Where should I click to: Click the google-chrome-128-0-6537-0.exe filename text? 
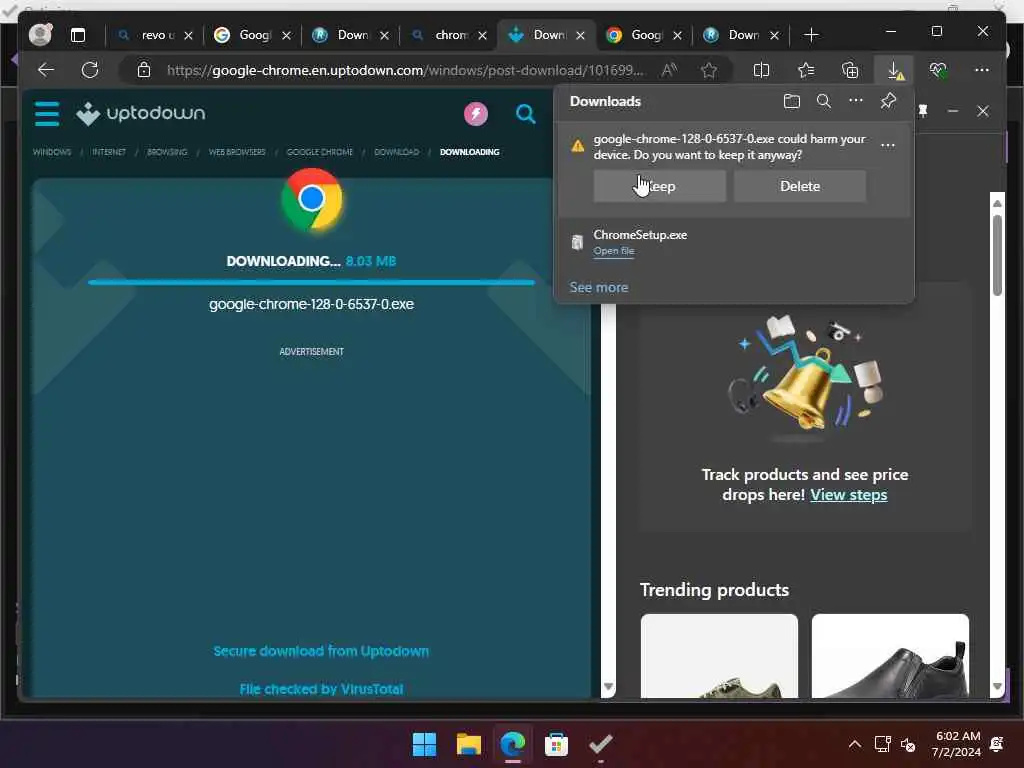click(x=312, y=304)
